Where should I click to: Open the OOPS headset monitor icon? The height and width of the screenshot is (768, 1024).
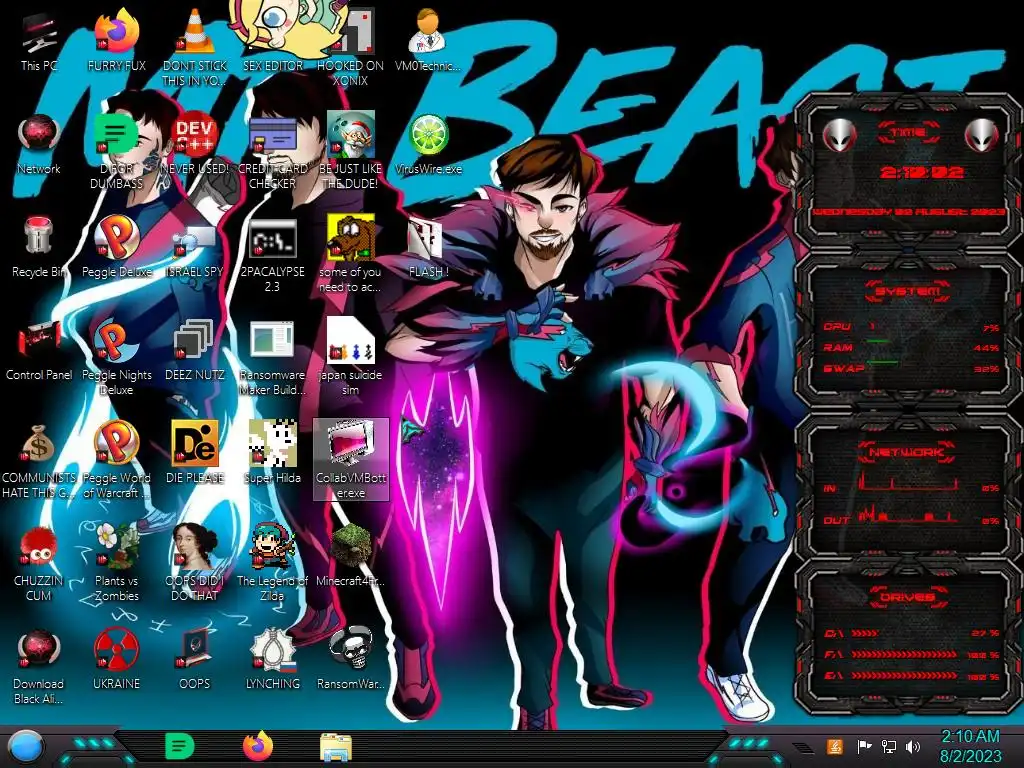194,660
